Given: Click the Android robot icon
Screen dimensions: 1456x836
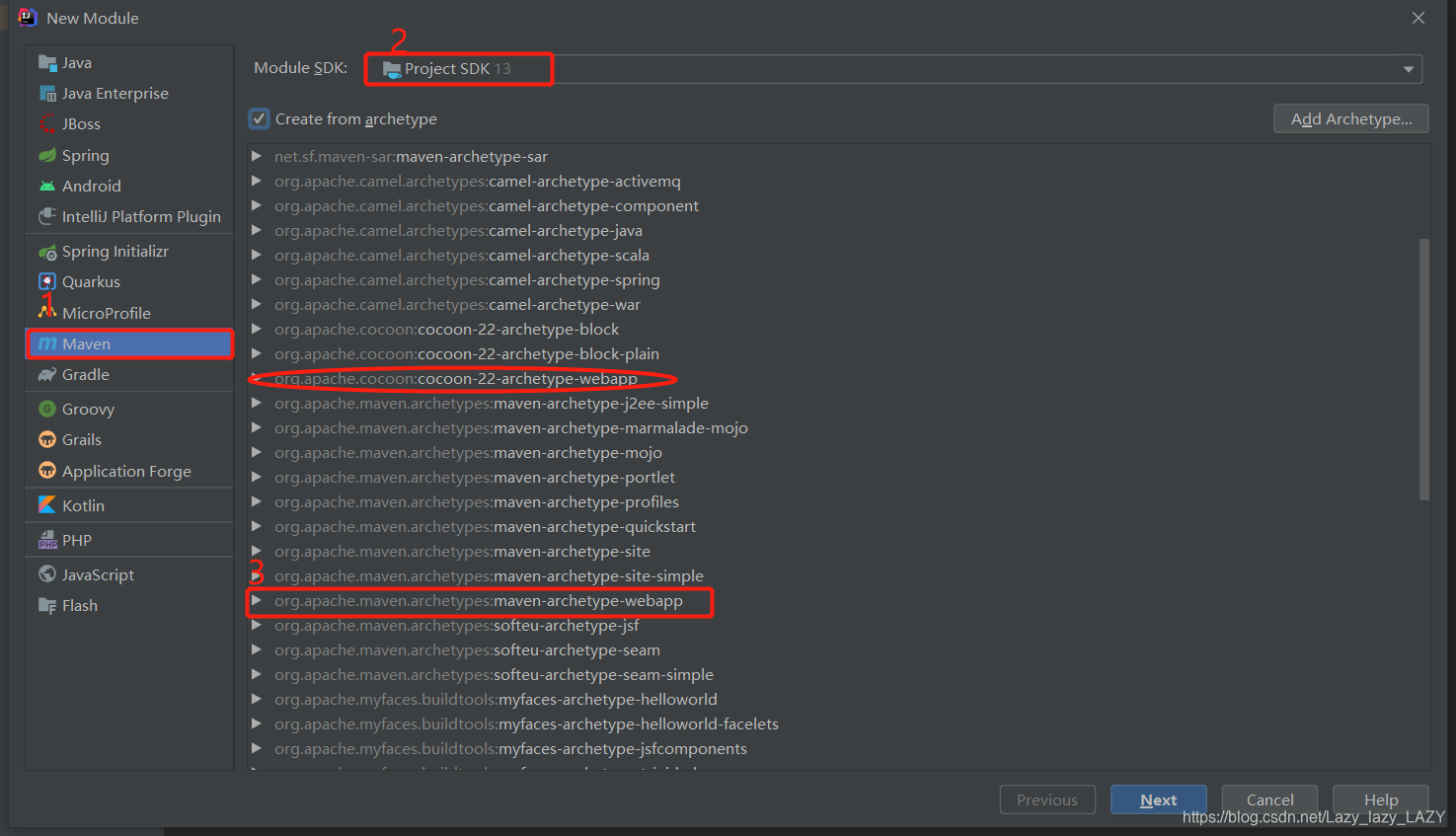Looking at the screenshot, I should point(47,186).
